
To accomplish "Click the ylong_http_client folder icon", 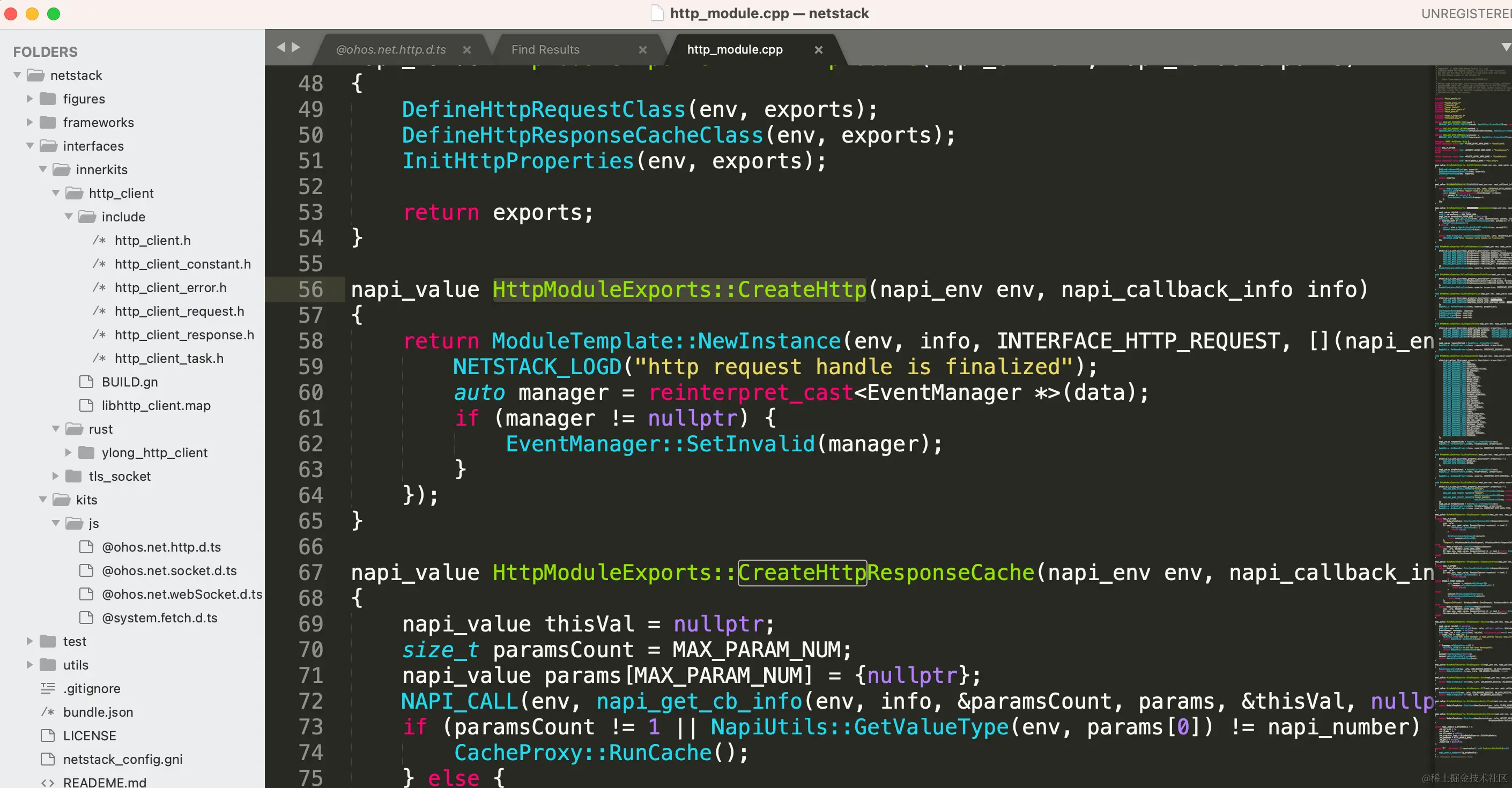I will tap(86, 452).
